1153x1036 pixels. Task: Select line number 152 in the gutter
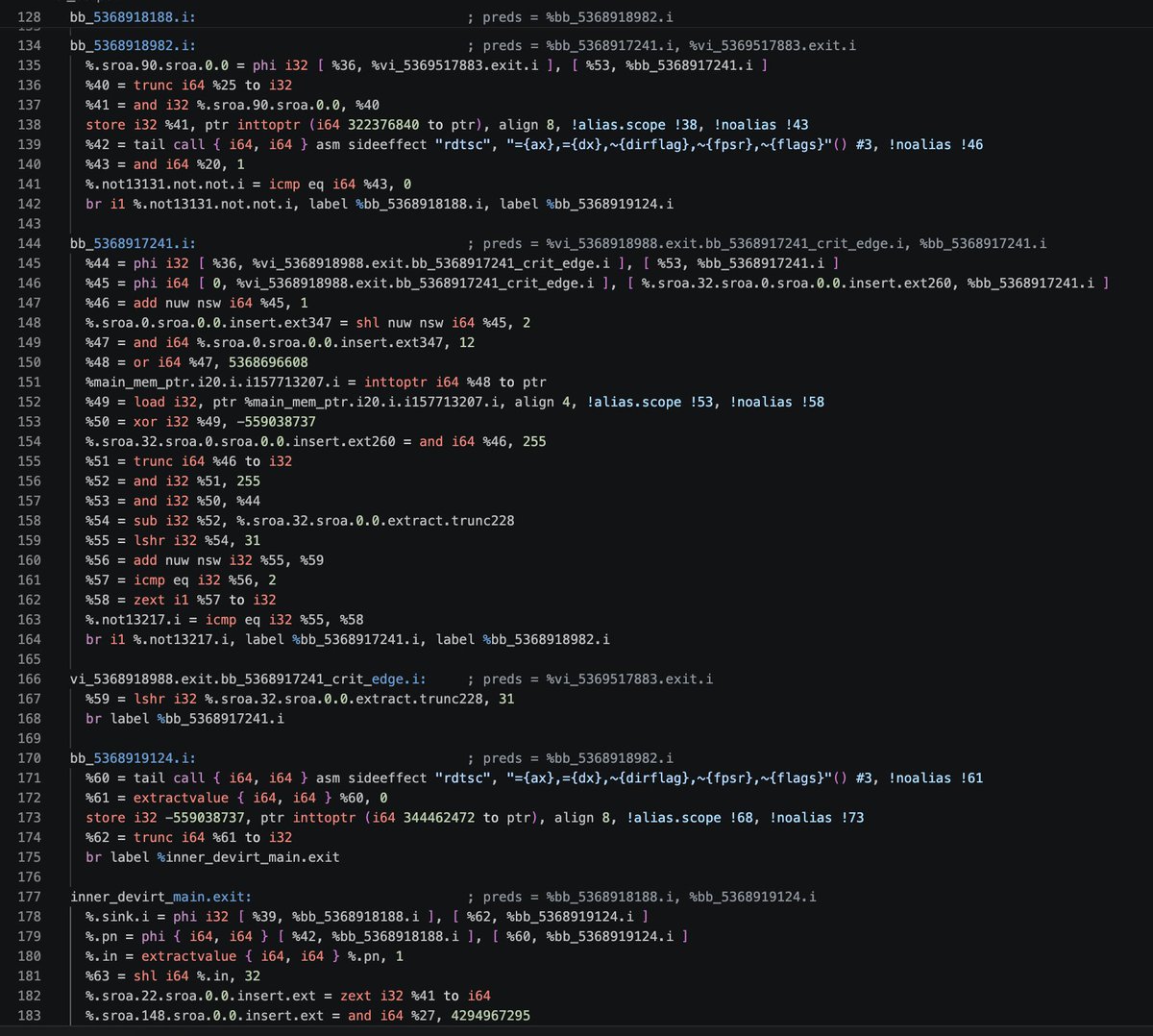point(29,402)
